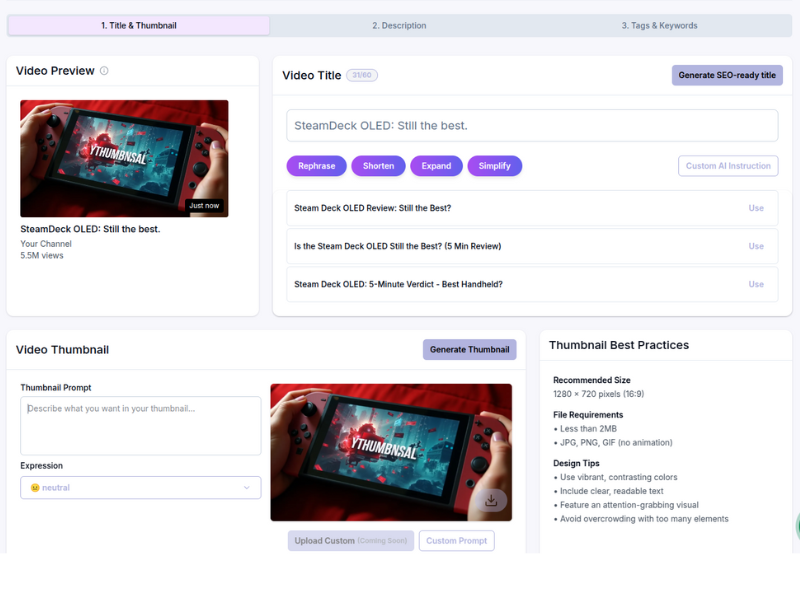Click 'Avoid overcrowding with too many elements' tip
Image resolution: width=800 pixels, height=600 pixels.
pos(644,519)
